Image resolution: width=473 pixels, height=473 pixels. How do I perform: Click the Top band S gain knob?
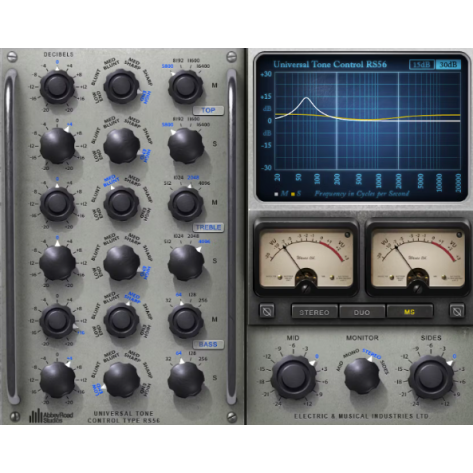57,146
